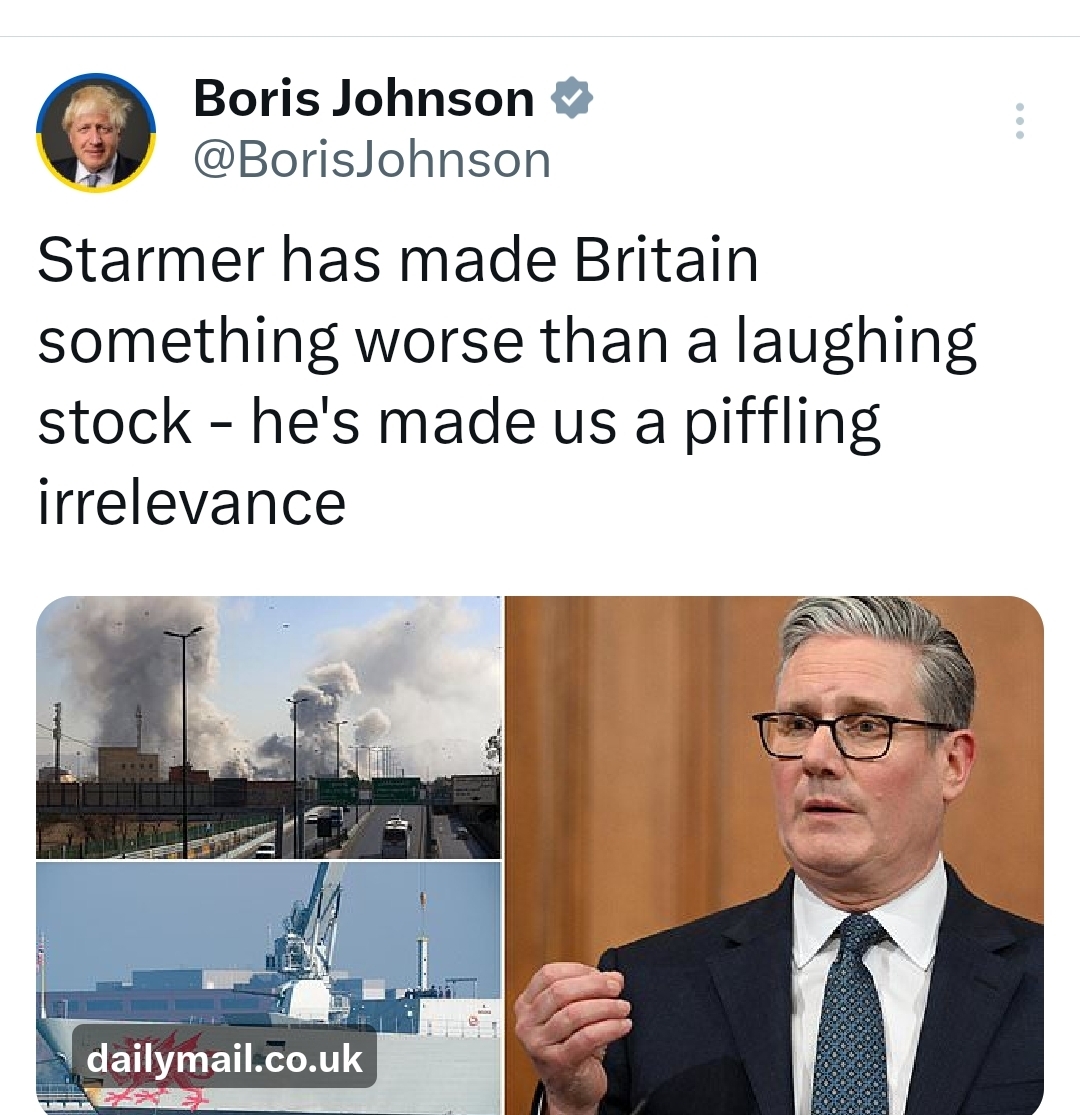Click the word "Starmer" in the tweet
Viewport: 1080px width, 1115px height.
point(150,260)
